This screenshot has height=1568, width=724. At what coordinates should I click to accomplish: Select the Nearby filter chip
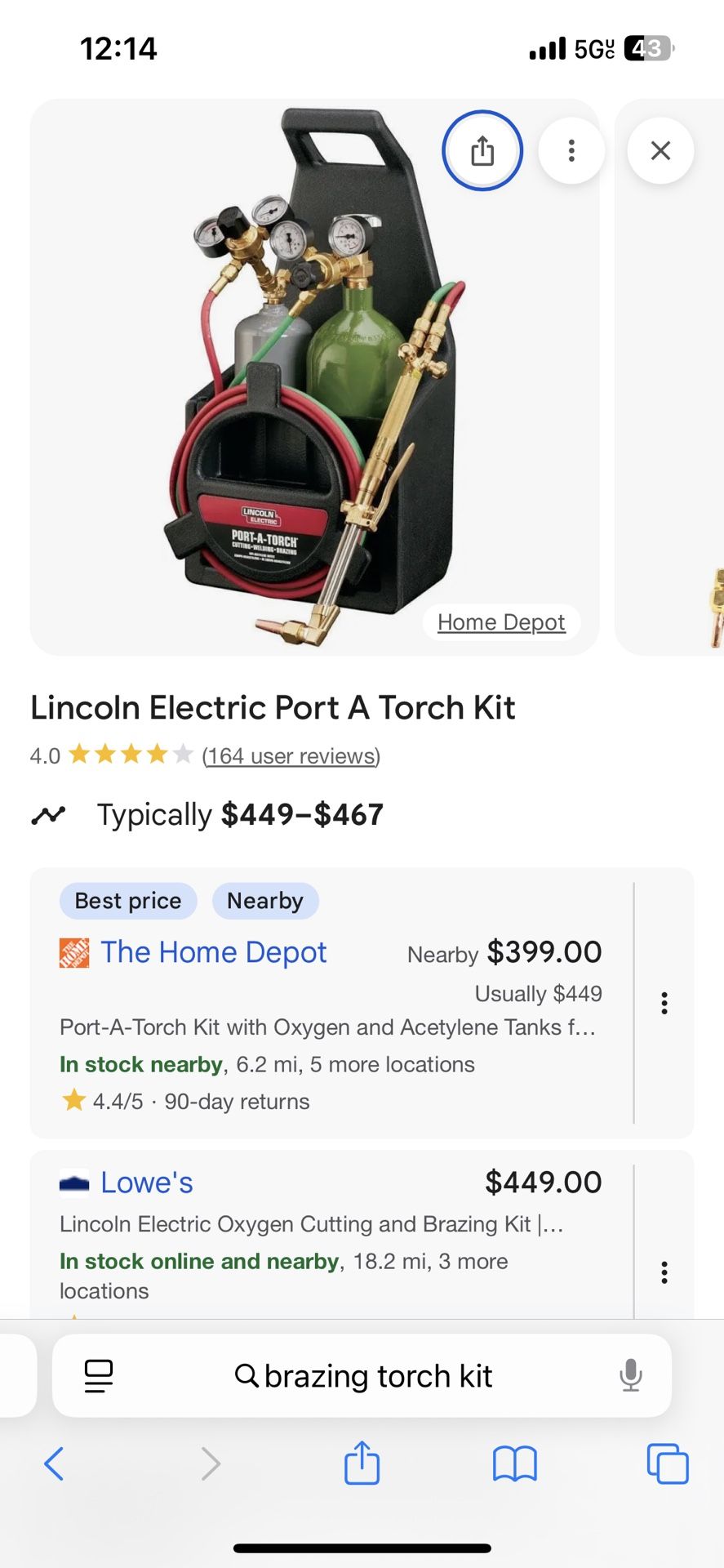coord(265,901)
